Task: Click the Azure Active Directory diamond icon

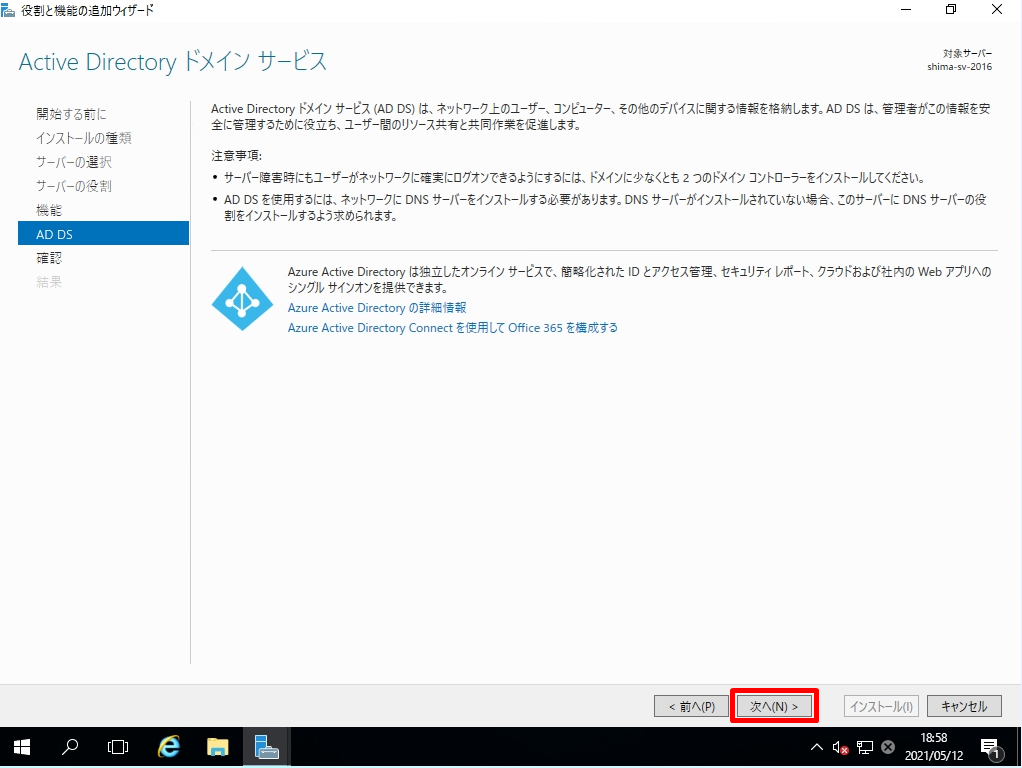Action: tap(242, 299)
